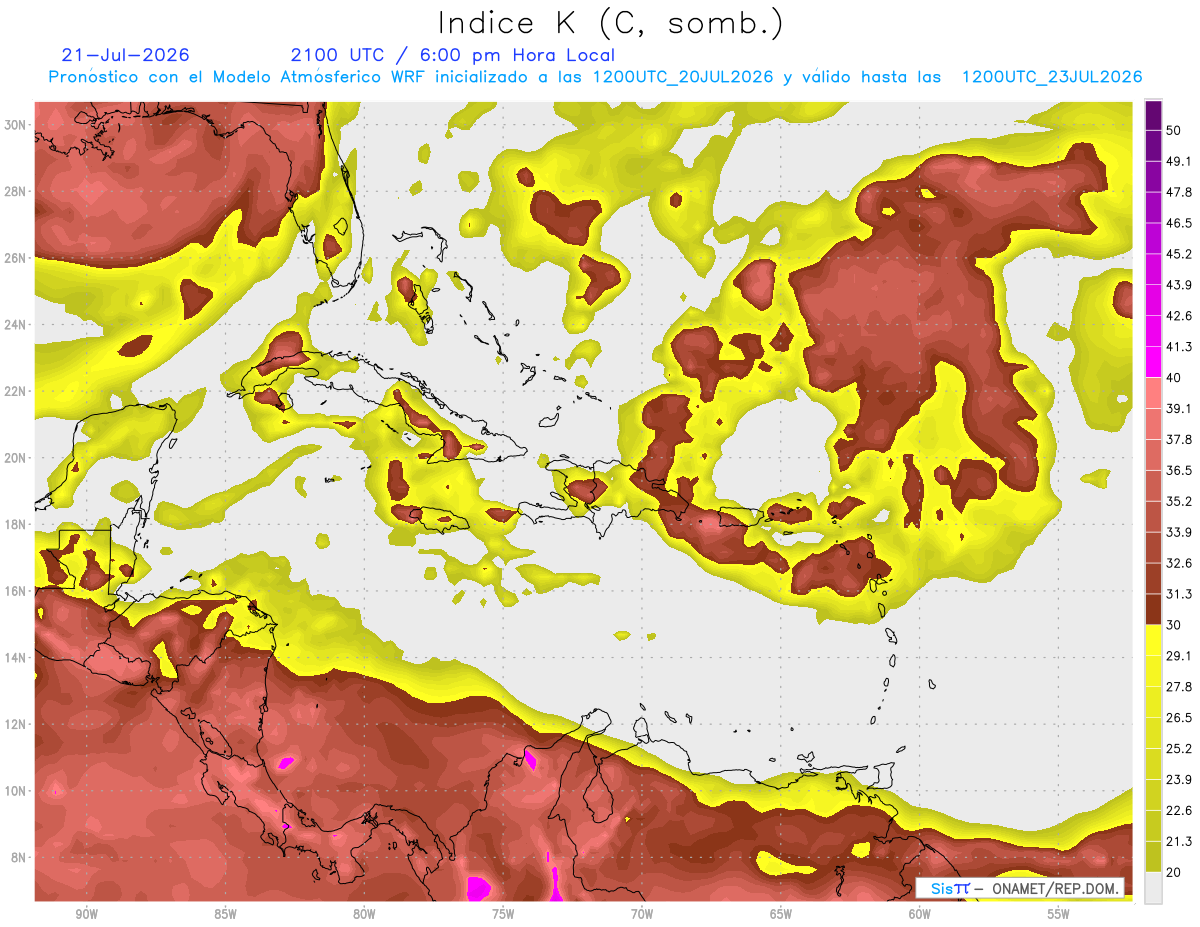Viewport: 1200px width, 927px height.
Task: Click the valid-until time "1200UTC_23JUL2026"
Action: (x=1052, y=77)
